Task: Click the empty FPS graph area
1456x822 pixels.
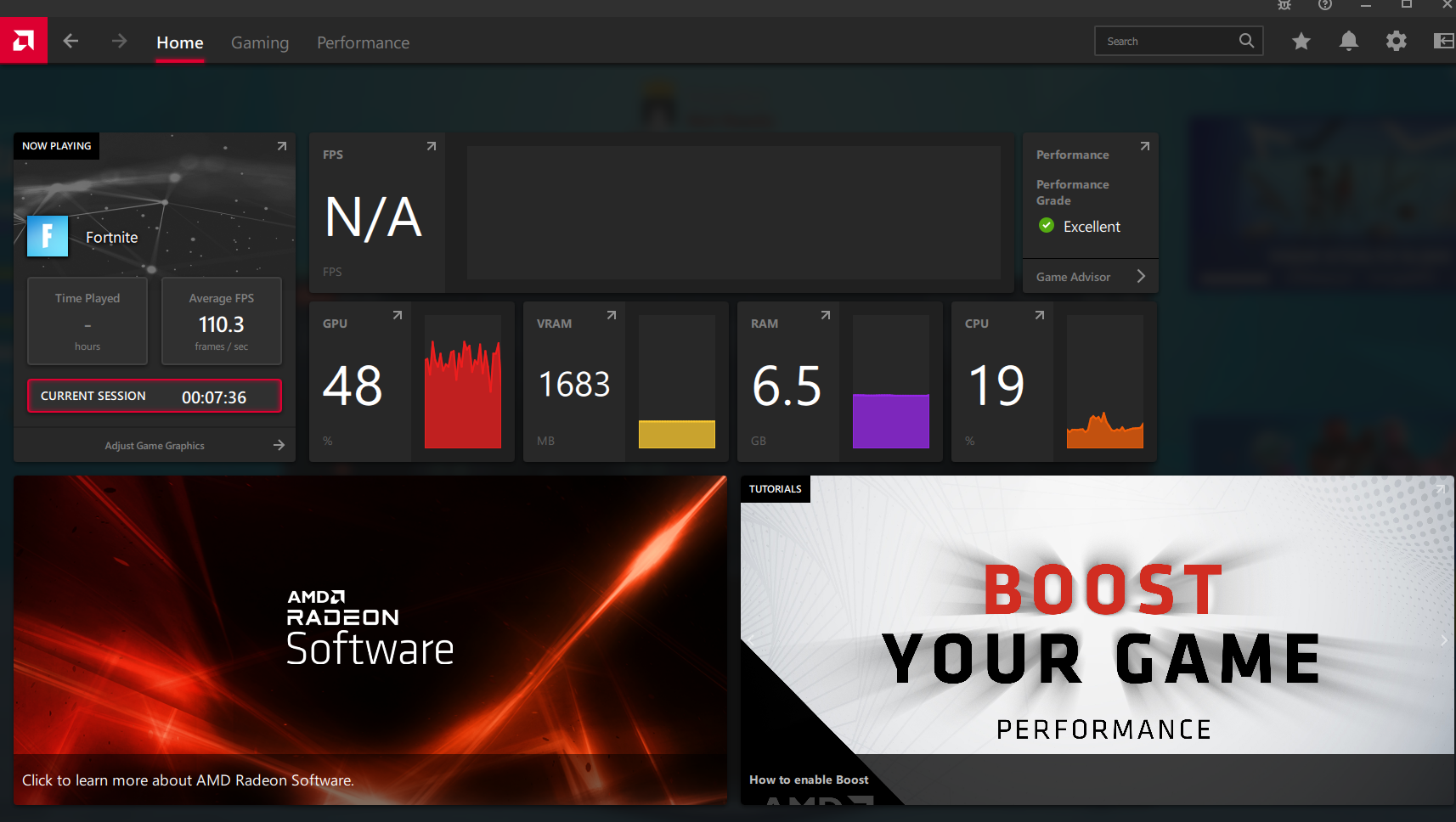Action: [734, 212]
